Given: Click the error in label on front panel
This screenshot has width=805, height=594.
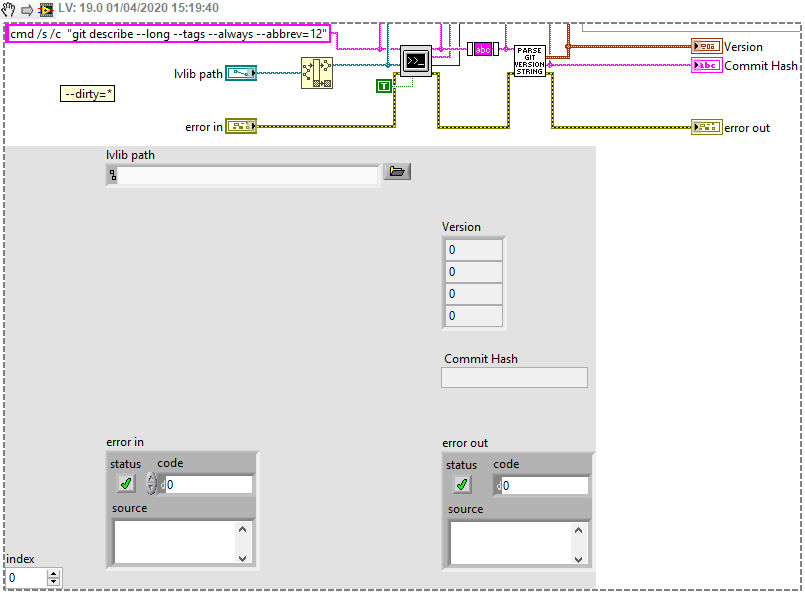Looking at the screenshot, I should [x=125, y=442].
